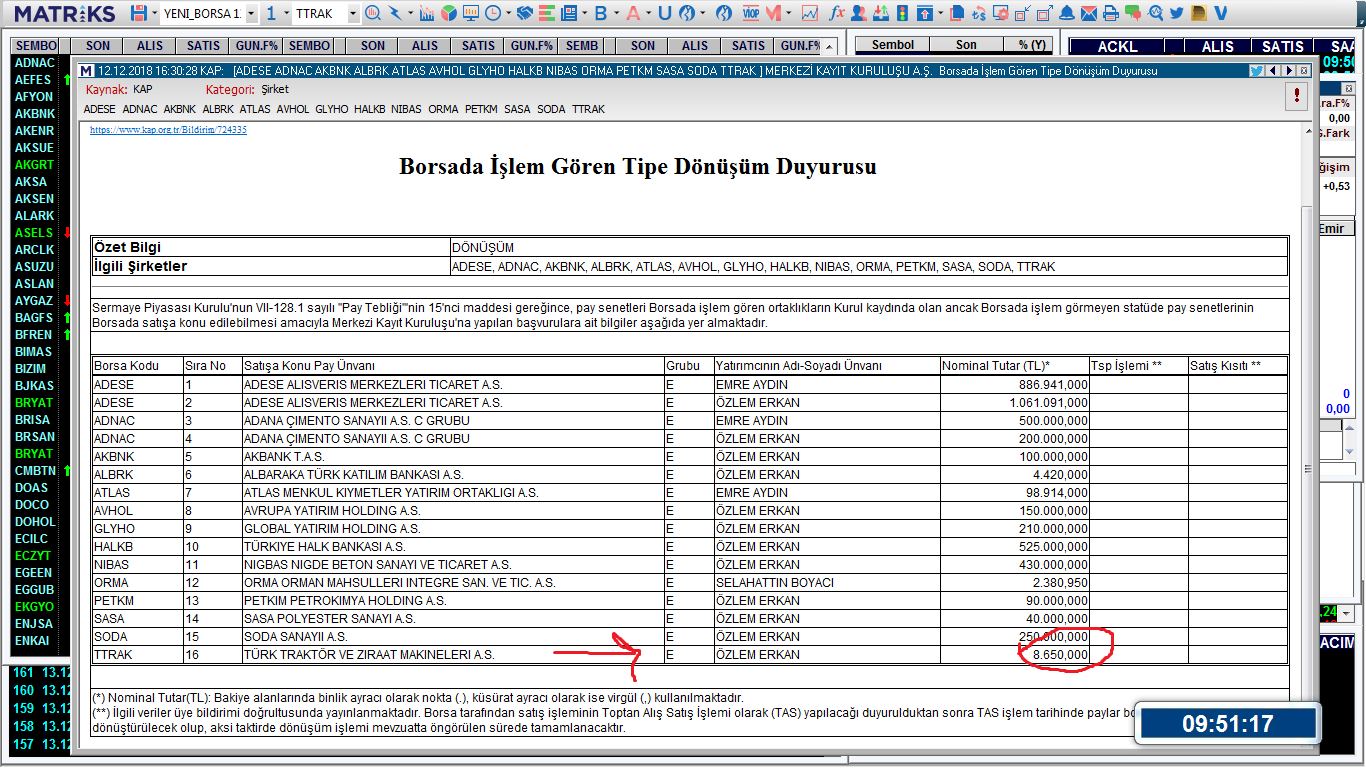Image resolution: width=1366 pixels, height=768 pixels.
Task: Click the red save floppy disk icon
Action: click(138, 13)
